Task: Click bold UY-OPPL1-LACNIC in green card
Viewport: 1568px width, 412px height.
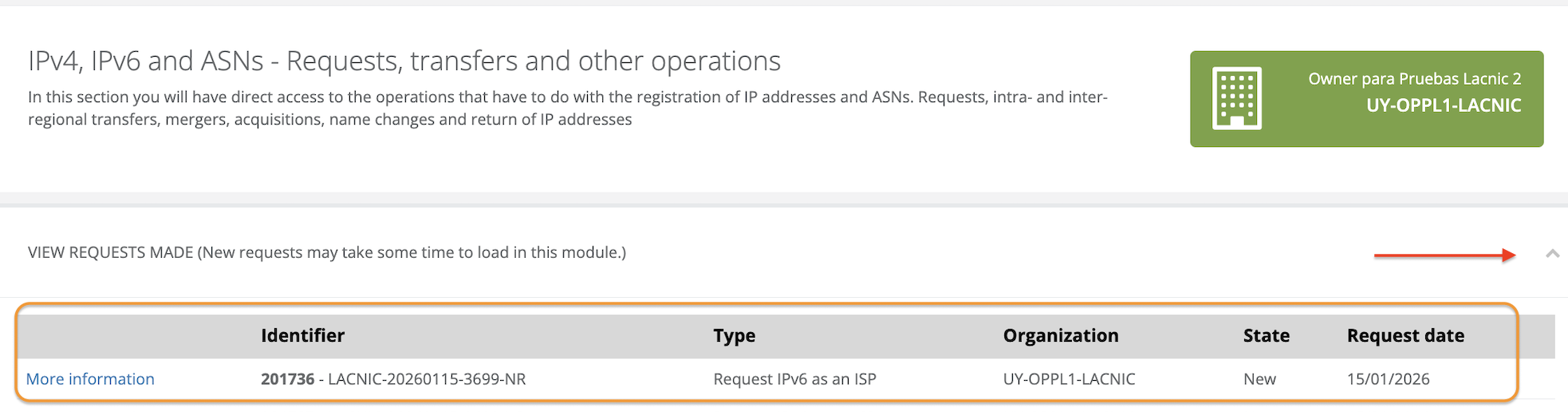Action: pyautogui.click(x=1443, y=105)
